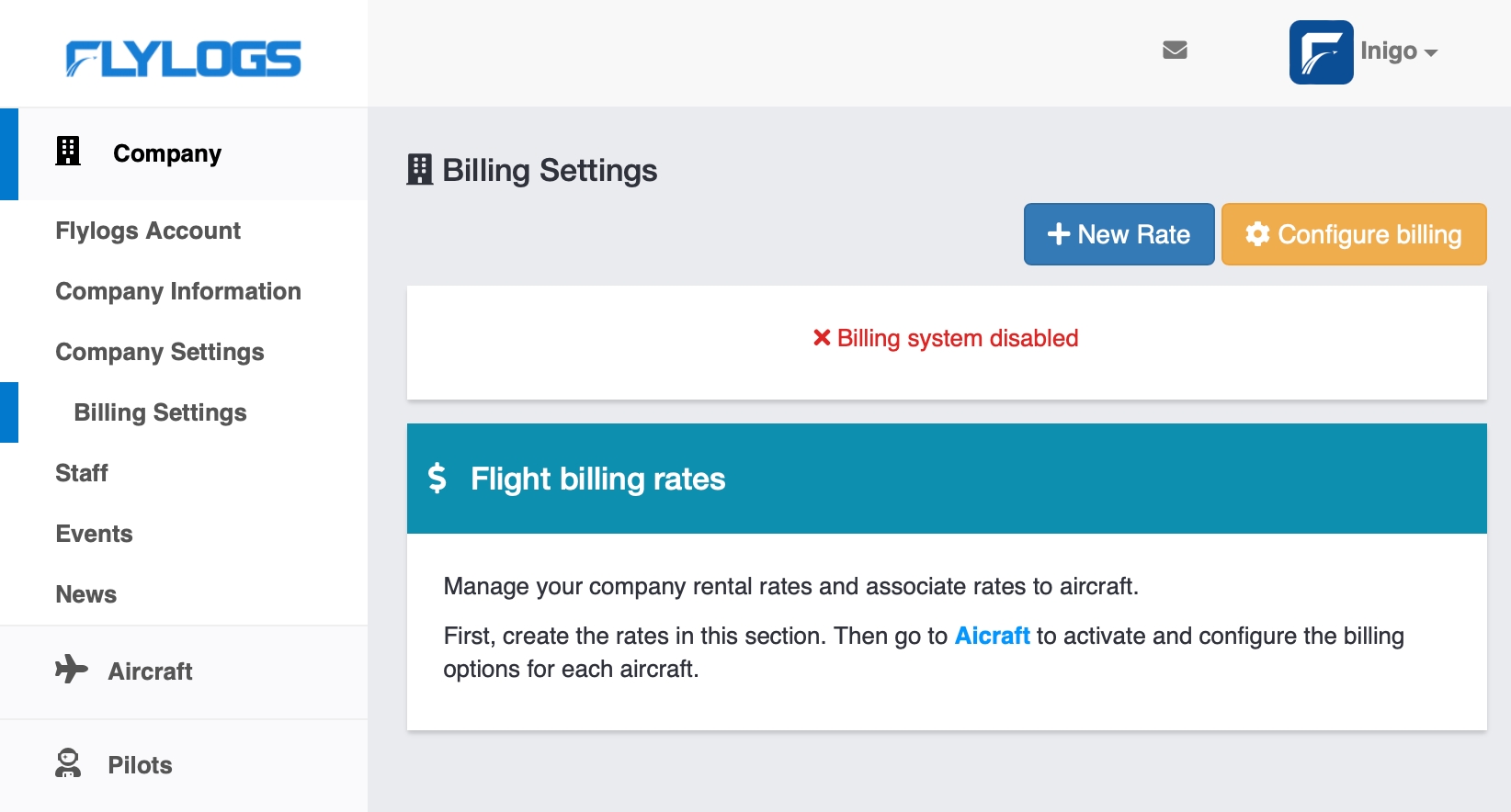Screen dimensions: 1511x812
Task: Click the Company building icon in sidebar
Action: pyautogui.click(x=68, y=152)
